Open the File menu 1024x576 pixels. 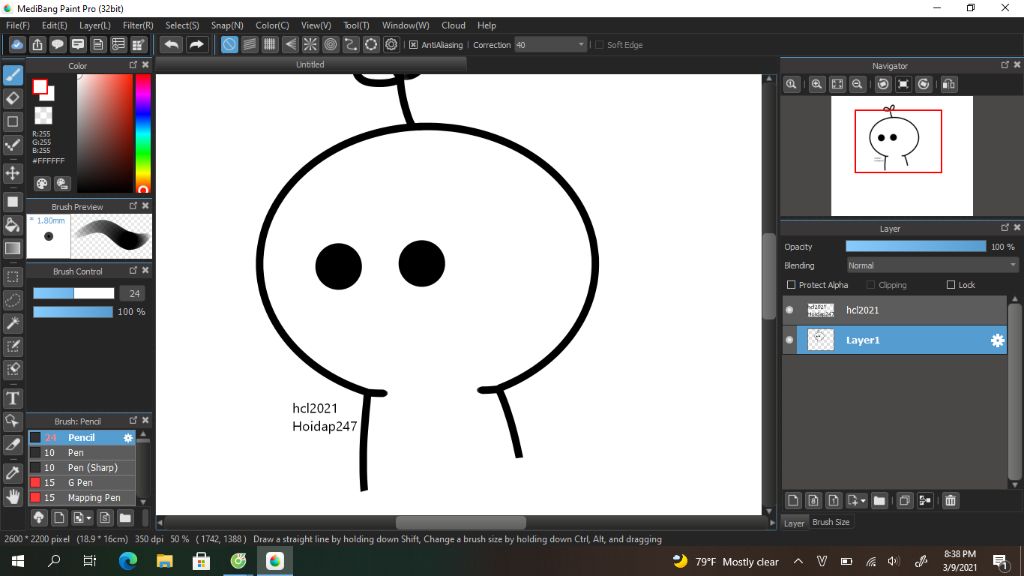point(18,25)
